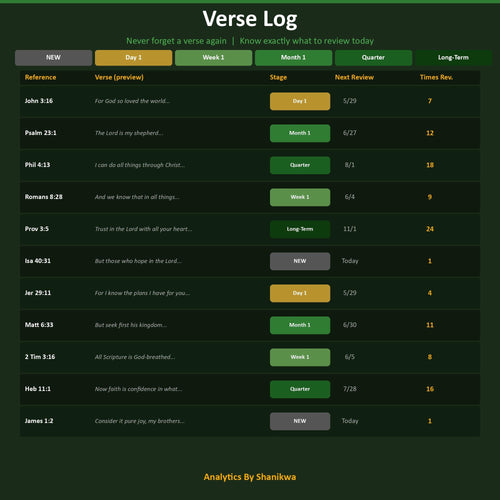Click the Month 1 badge for Psalm 23:1
Image resolution: width=500 pixels, height=500 pixels.
300,133
